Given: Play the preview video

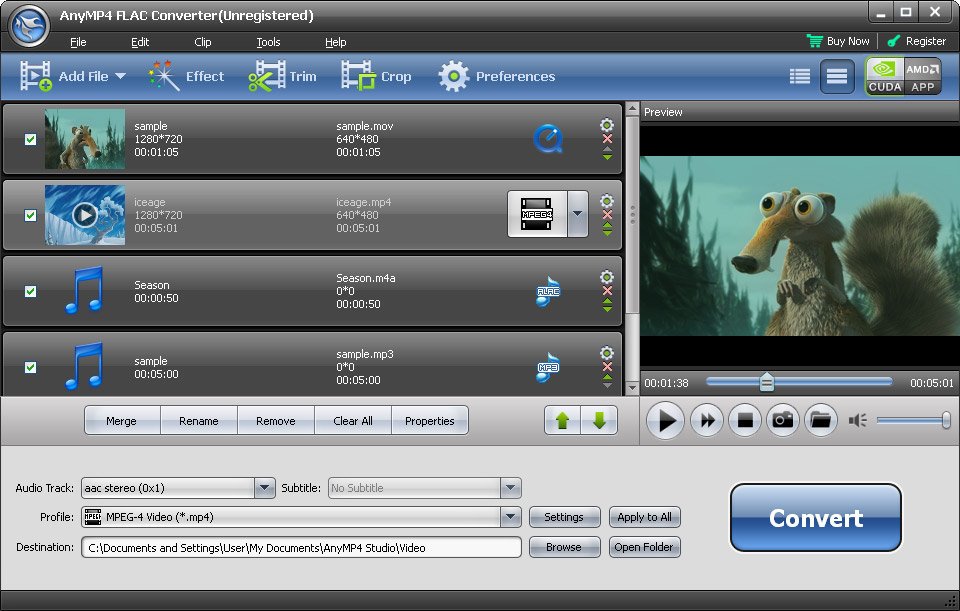Looking at the screenshot, I should pyautogui.click(x=665, y=420).
